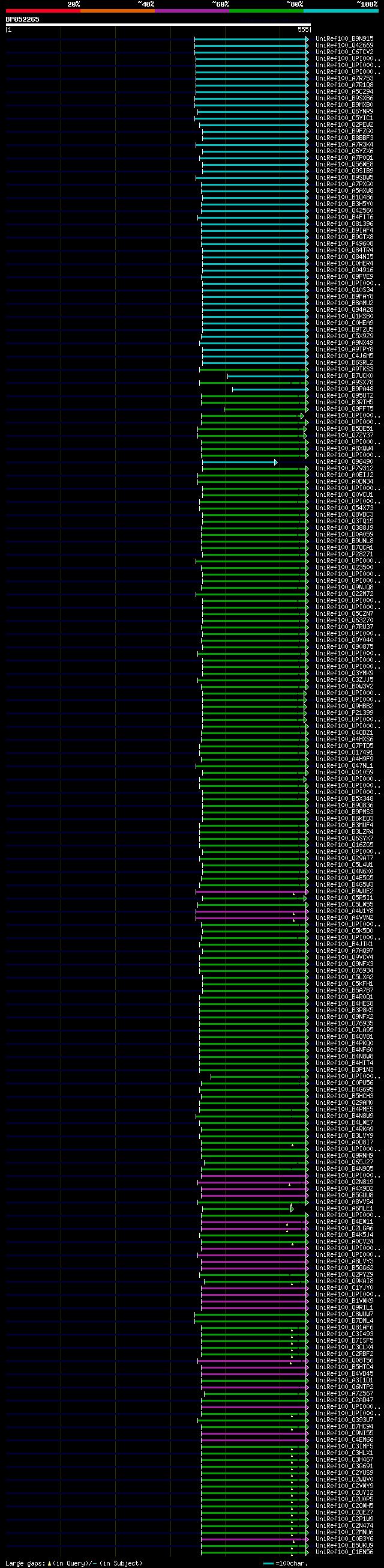Click the short cyan bar for UniRef100_Q96490

coord(240,462)
